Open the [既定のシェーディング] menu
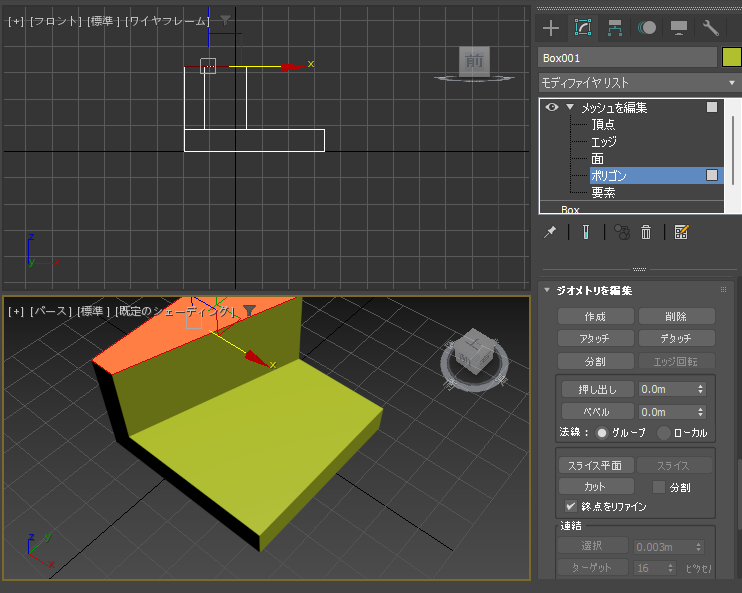This screenshot has height=593, width=742. [175, 311]
